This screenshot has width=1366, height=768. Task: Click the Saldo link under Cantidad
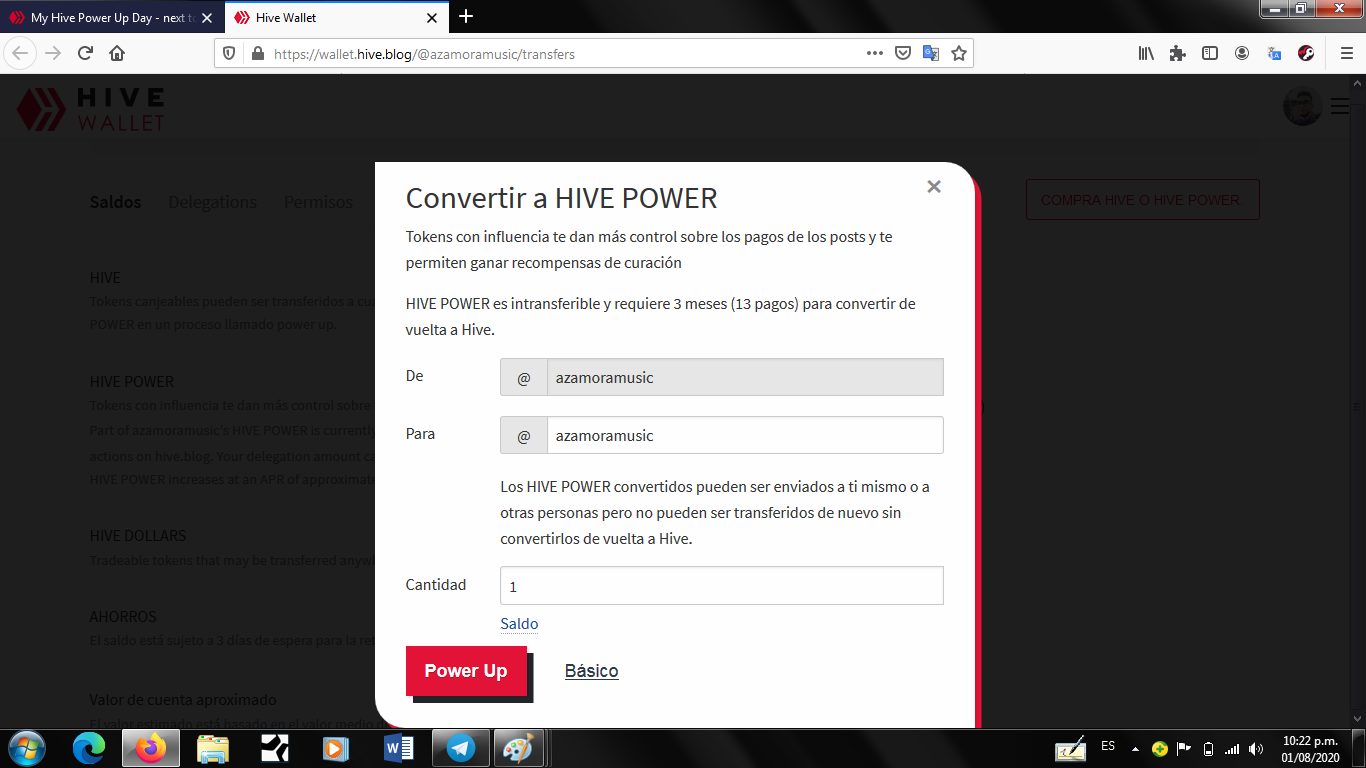[519, 624]
